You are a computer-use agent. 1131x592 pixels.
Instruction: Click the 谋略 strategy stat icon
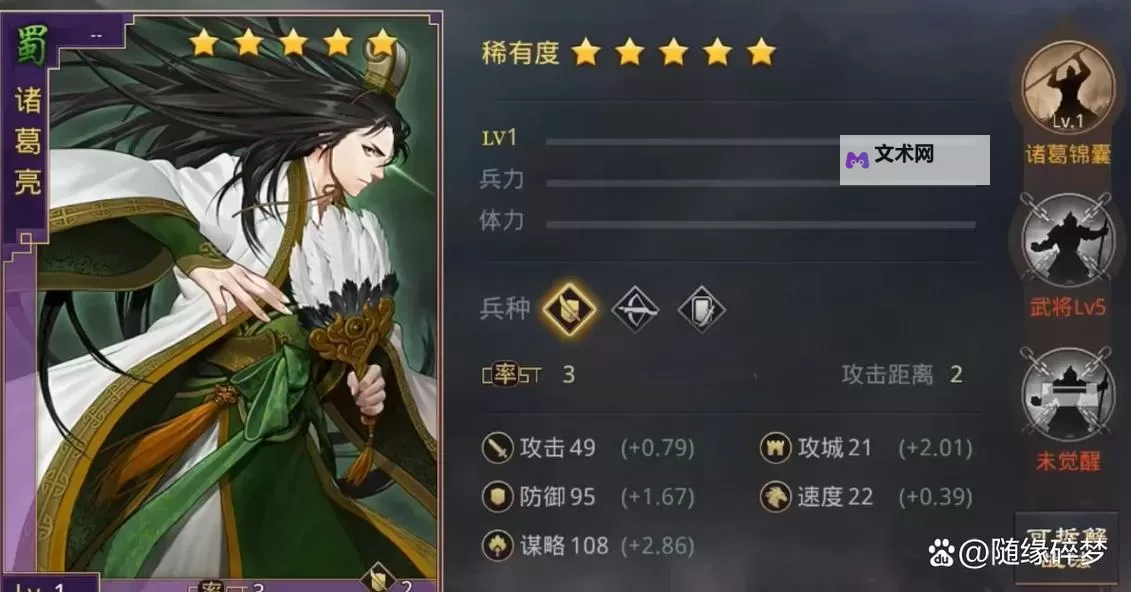(x=497, y=546)
